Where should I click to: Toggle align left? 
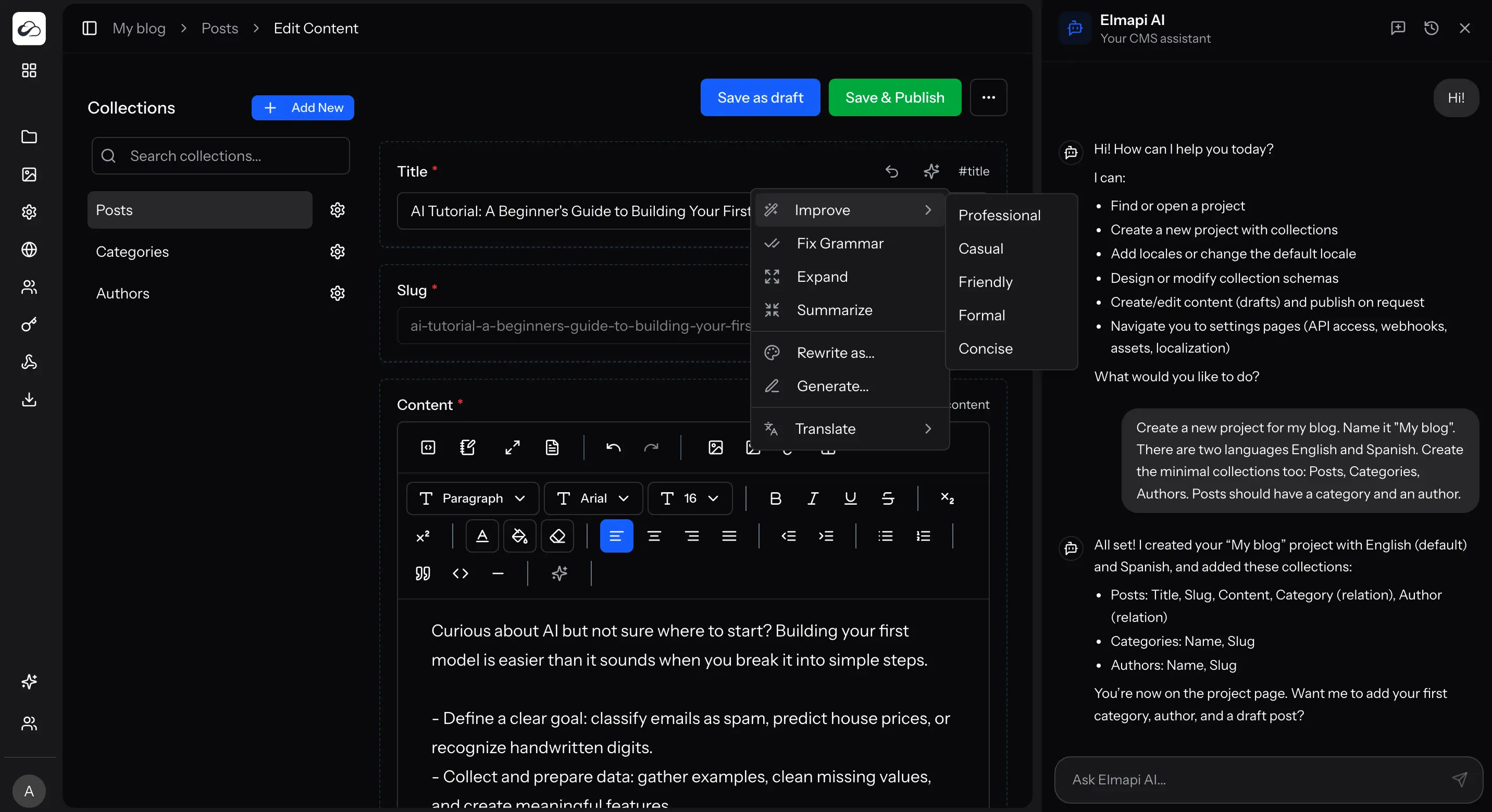click(616, 536)
